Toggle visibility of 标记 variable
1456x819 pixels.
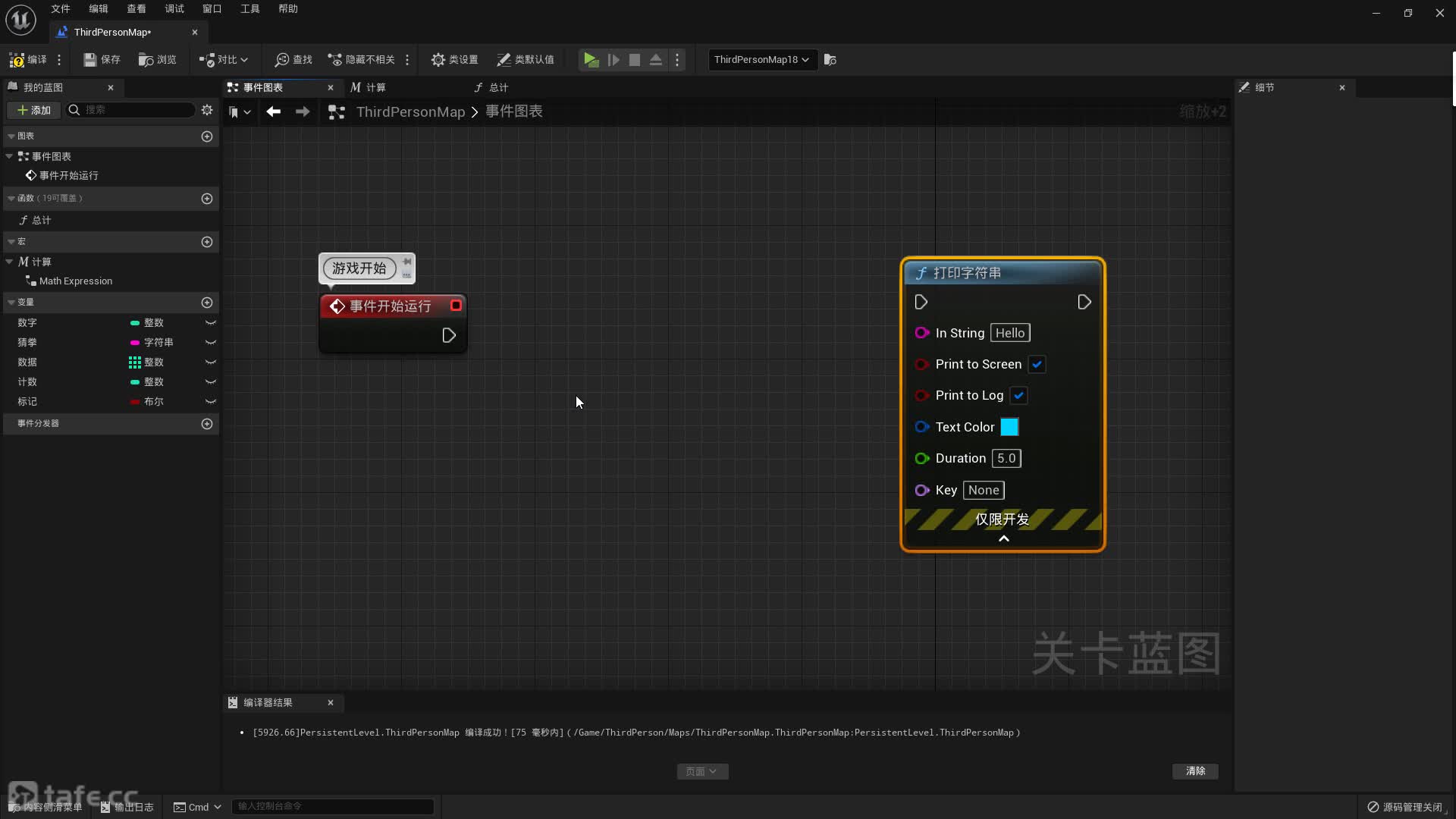point(211,402)
